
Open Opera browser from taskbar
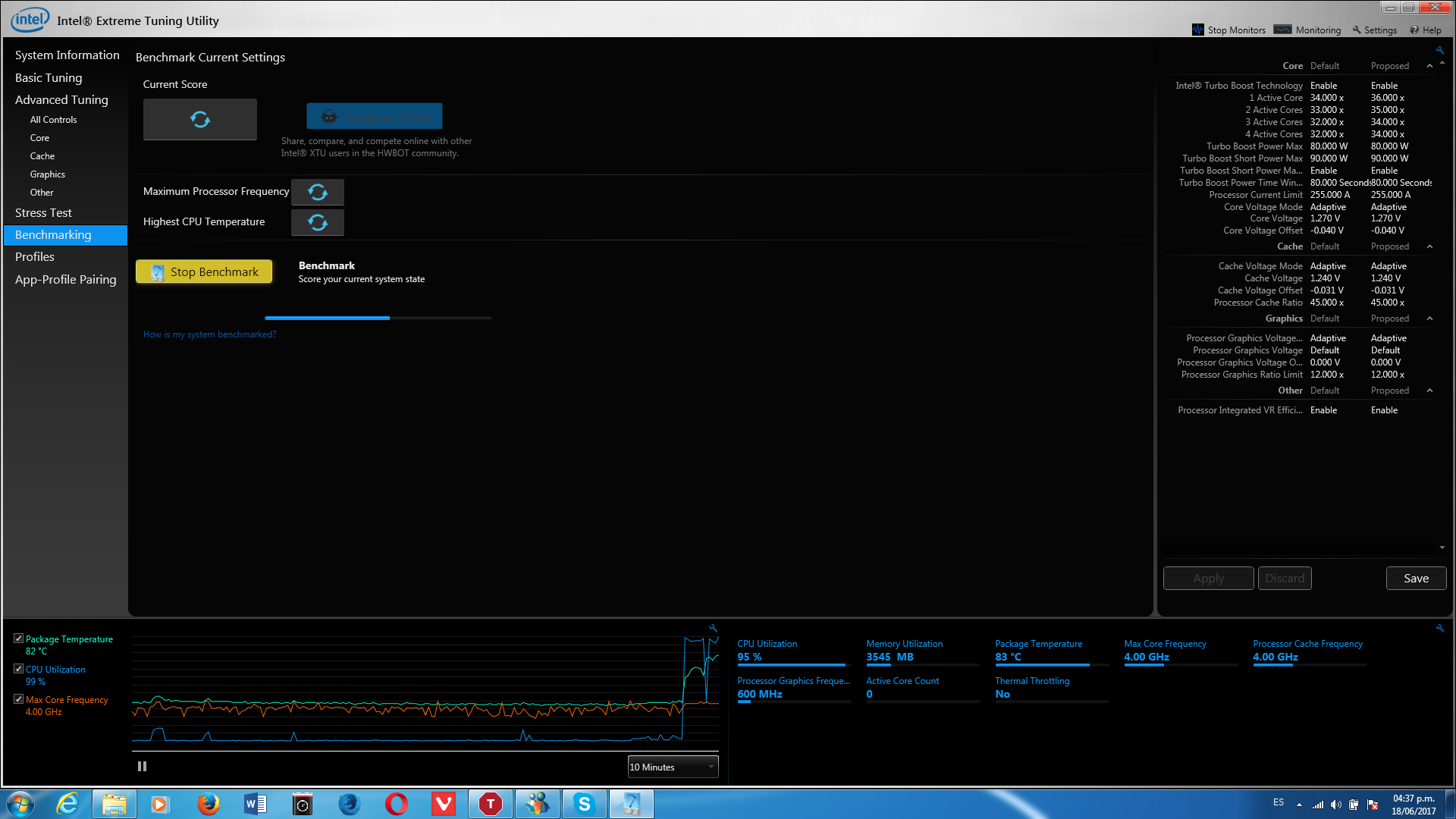coord(397,804)
